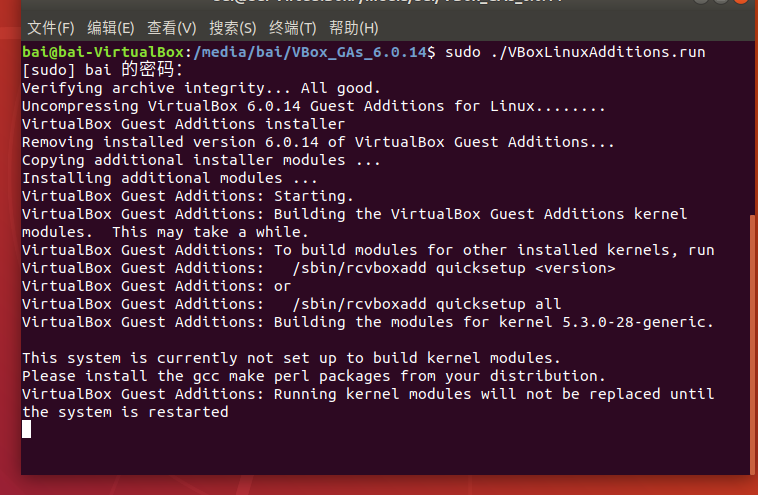Open the 文件(F) menu
The height and width of the screenshot is (495, 758).
click(x=51, y=28)
